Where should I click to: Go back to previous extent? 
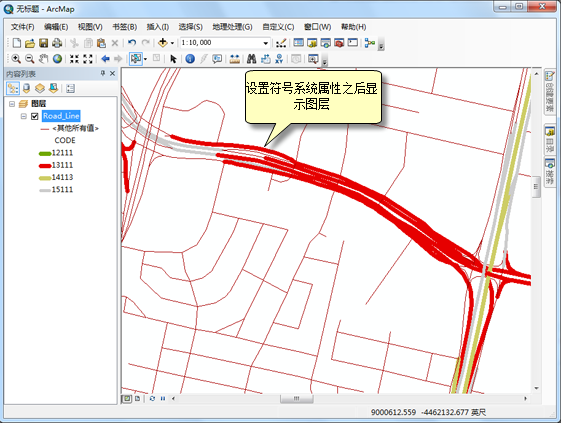(105, 59)
